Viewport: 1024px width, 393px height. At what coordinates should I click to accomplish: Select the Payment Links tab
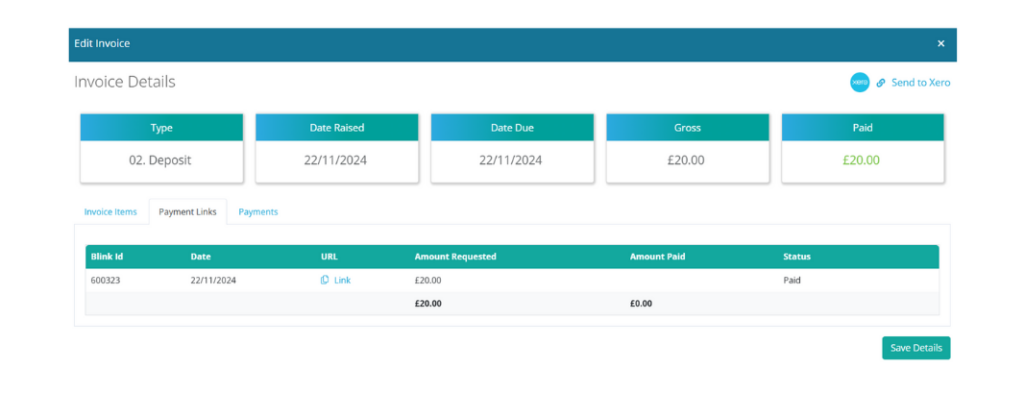click(x=187, y=212)
